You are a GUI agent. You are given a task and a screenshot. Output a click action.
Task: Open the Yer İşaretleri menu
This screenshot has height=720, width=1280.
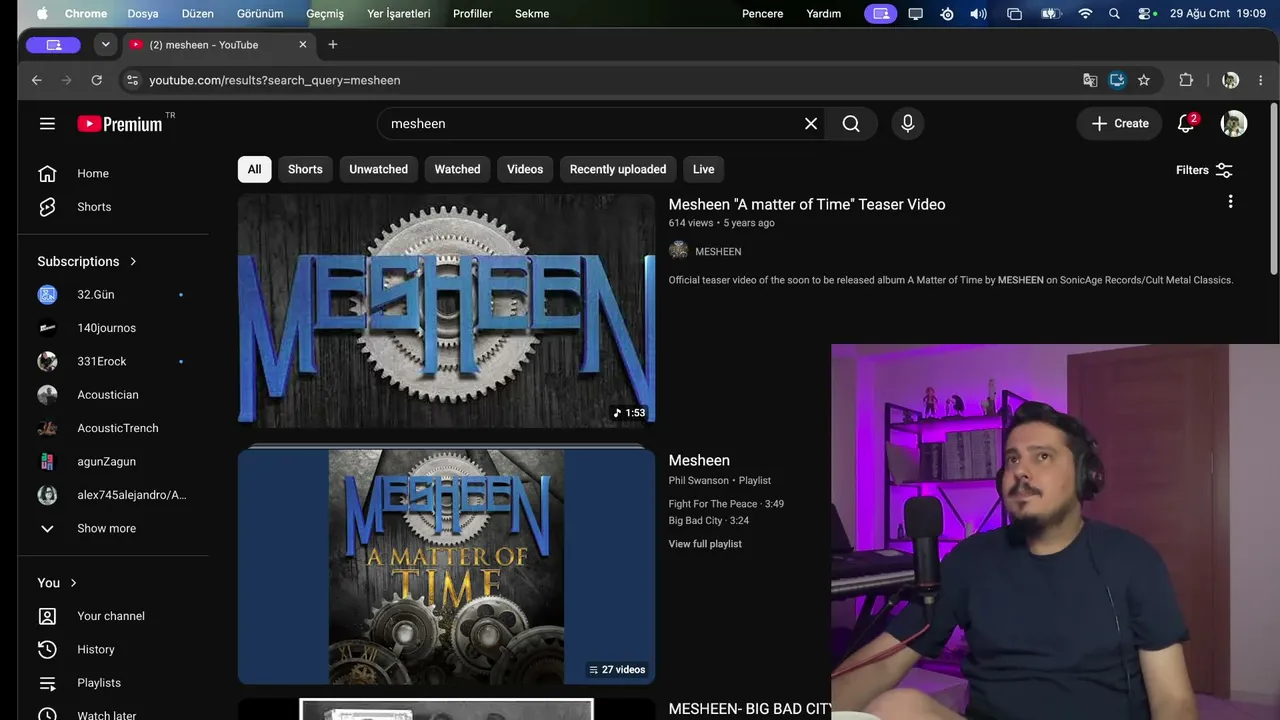point(399,14)
